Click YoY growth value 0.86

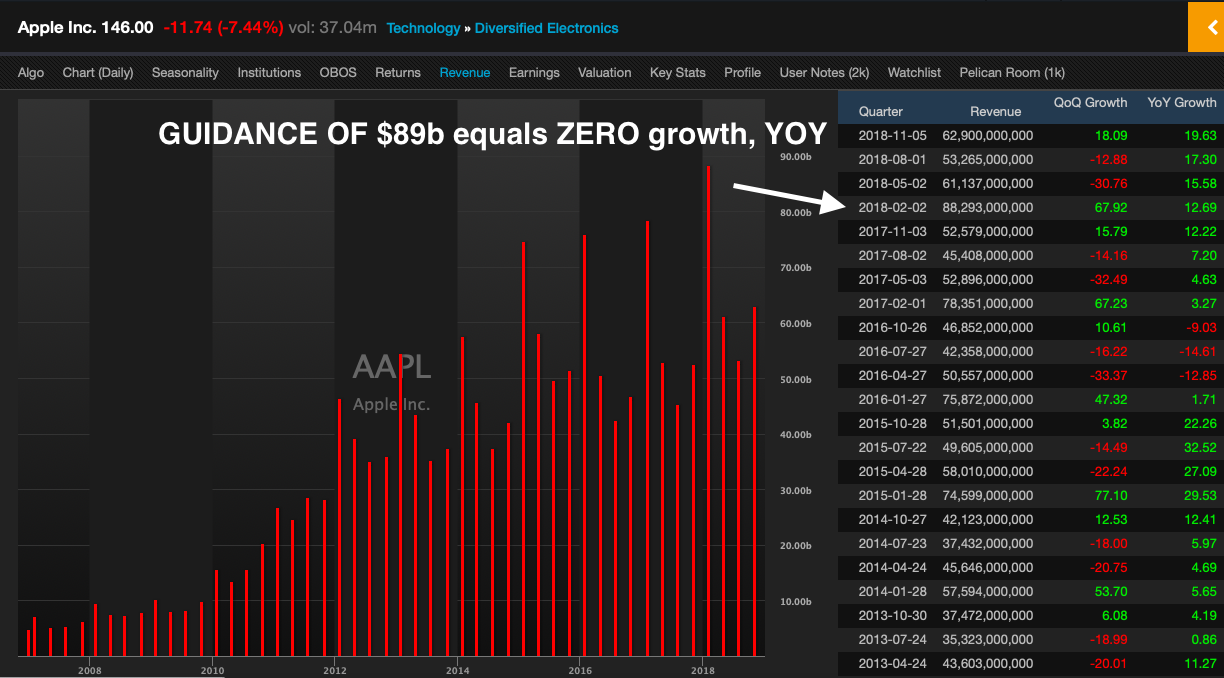pos(1204,639)
